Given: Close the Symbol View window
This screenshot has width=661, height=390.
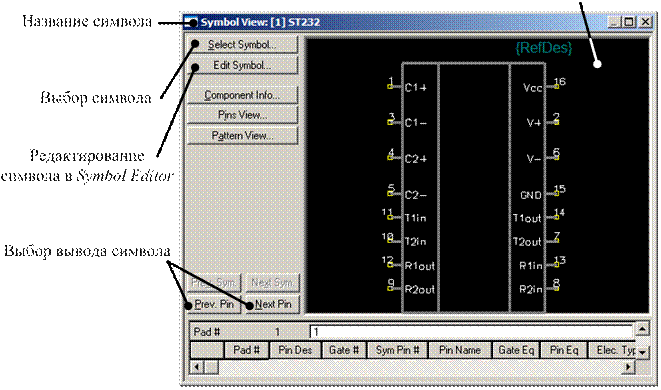Looking at the screenshot, I should 645,22.
